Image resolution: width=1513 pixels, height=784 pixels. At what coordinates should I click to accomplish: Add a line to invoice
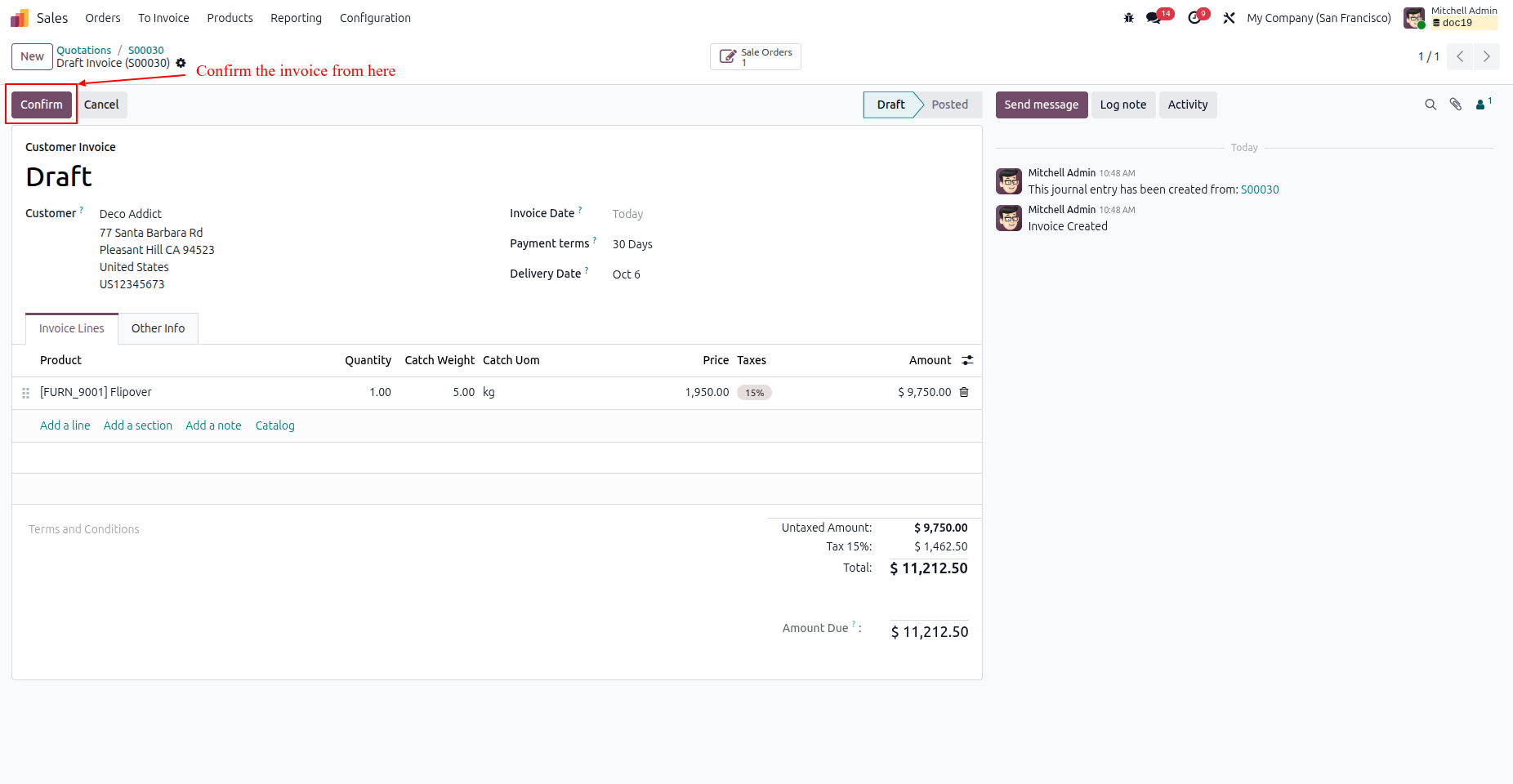[x=65, y=425]
